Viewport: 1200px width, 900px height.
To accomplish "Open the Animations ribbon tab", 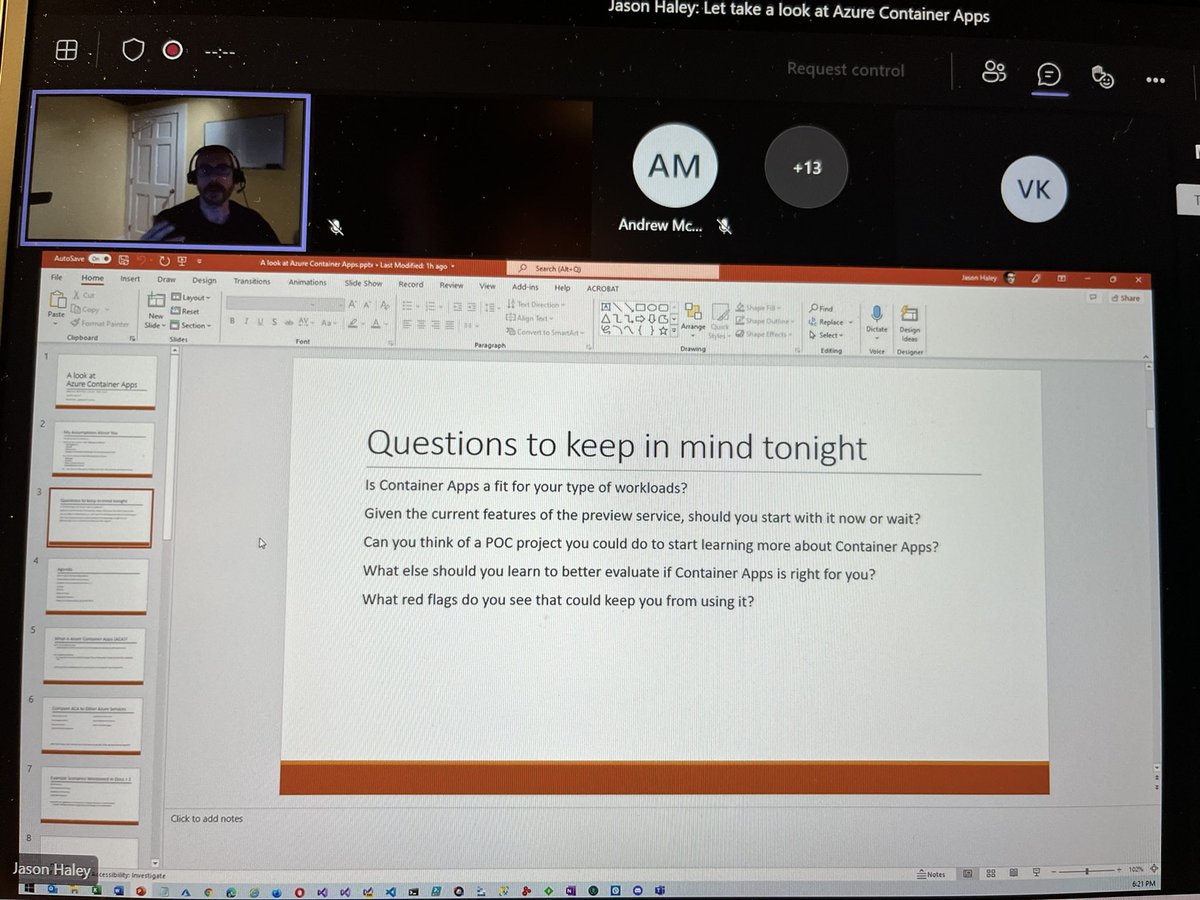I will click(x=307, y=282).
